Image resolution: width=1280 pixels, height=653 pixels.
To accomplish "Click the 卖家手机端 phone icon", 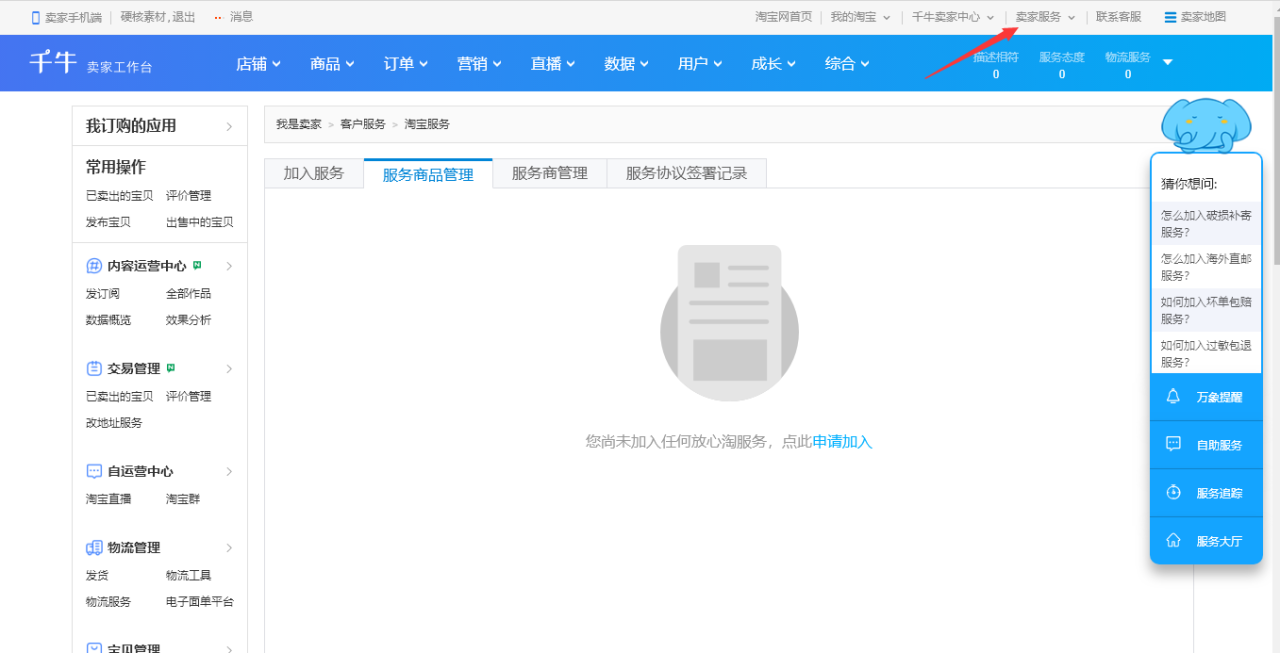I will pyautogui.click(x=36, y=17).
